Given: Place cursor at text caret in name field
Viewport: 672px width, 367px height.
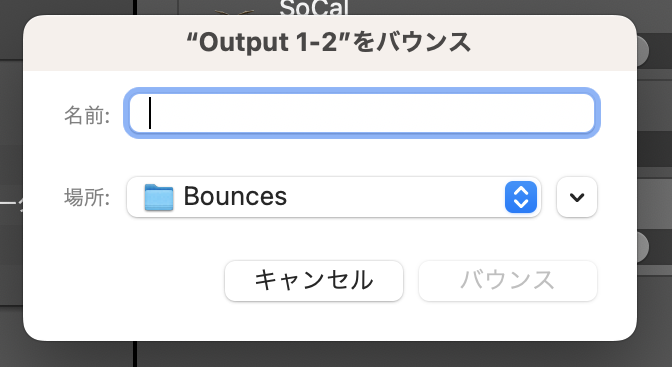Looking at the screenshot, I should click(150, 113).
